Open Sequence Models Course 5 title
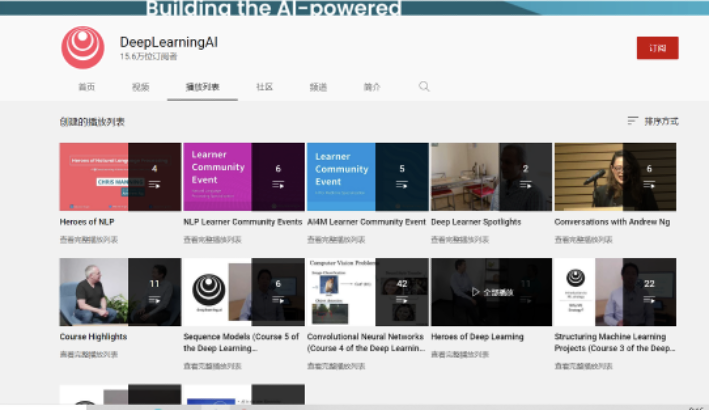 click(241, 342)
